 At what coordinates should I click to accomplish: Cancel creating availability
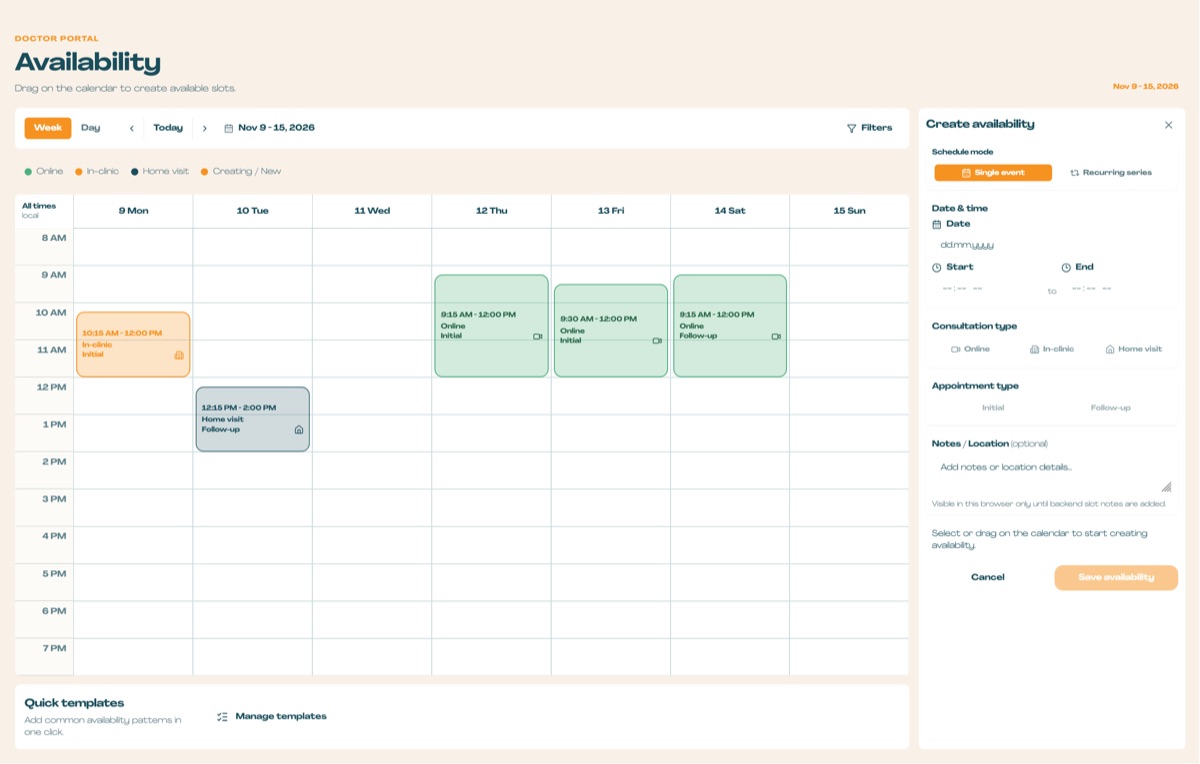point(988,577)
